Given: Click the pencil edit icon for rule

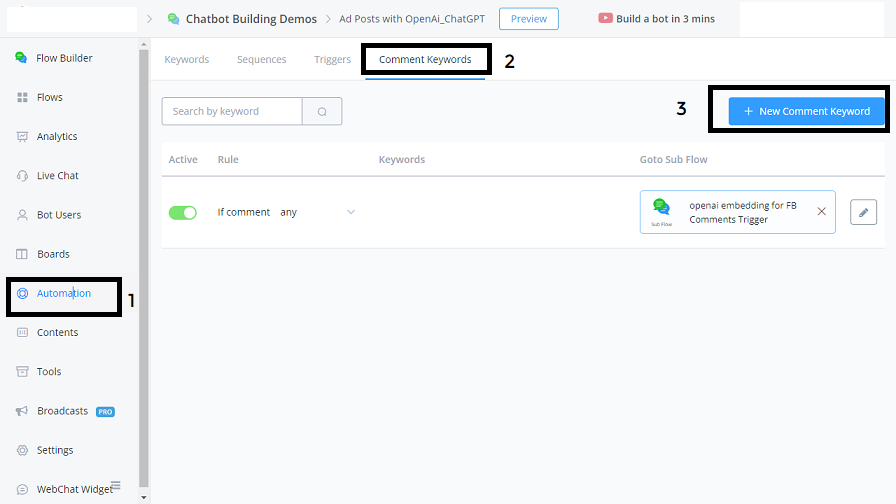Looking at the screenshot, I should [863, 212].
